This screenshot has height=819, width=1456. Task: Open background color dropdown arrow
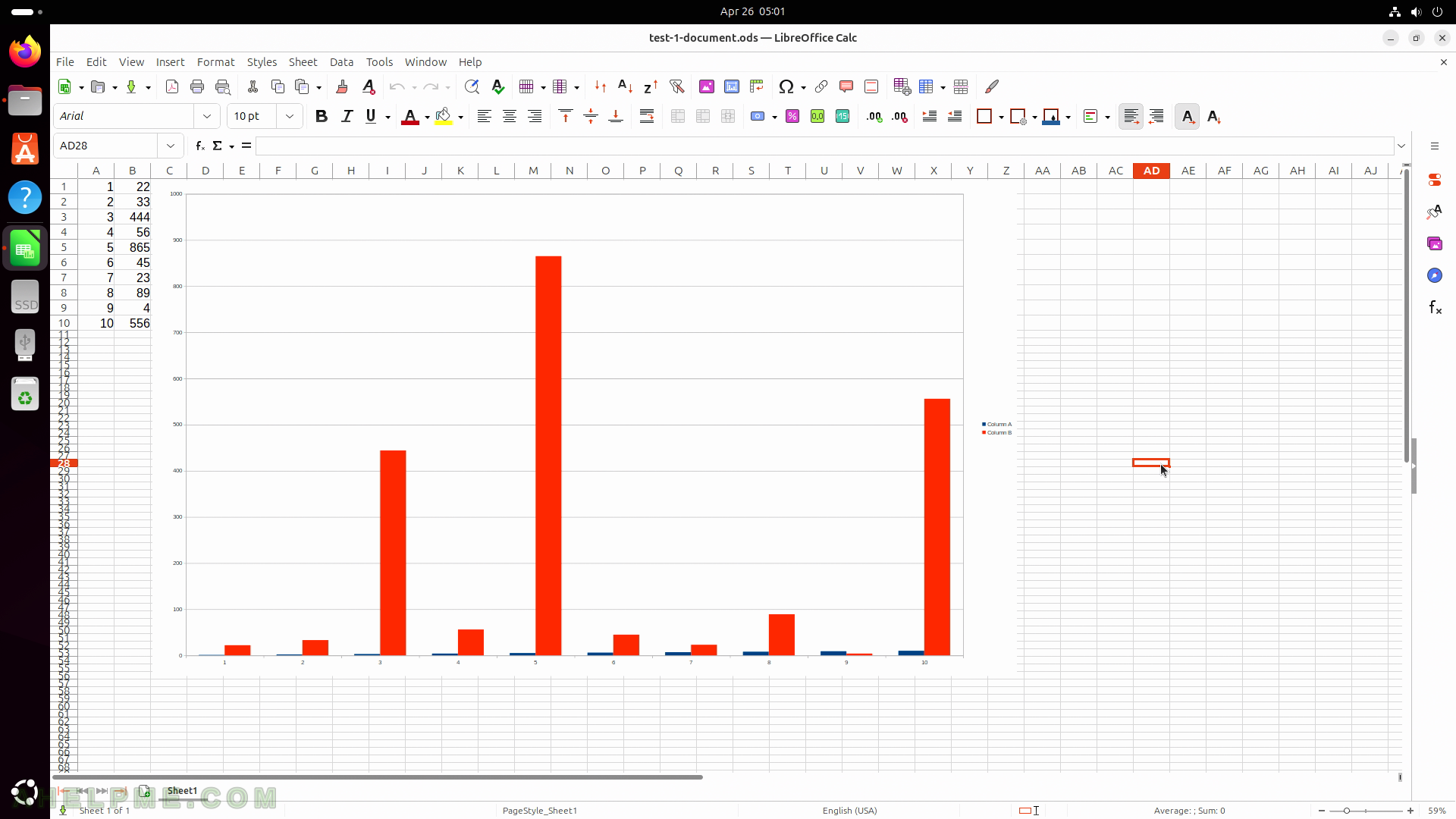click(x=460, y=117)
